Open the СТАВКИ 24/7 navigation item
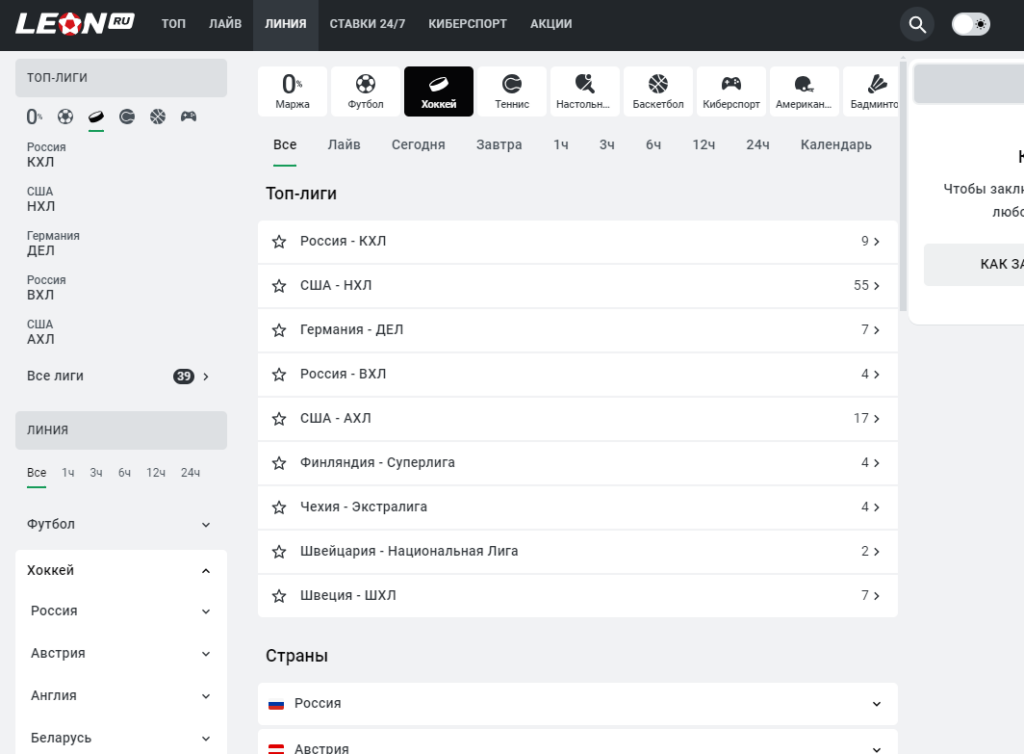1024x754 pixels. click(367, 24)
